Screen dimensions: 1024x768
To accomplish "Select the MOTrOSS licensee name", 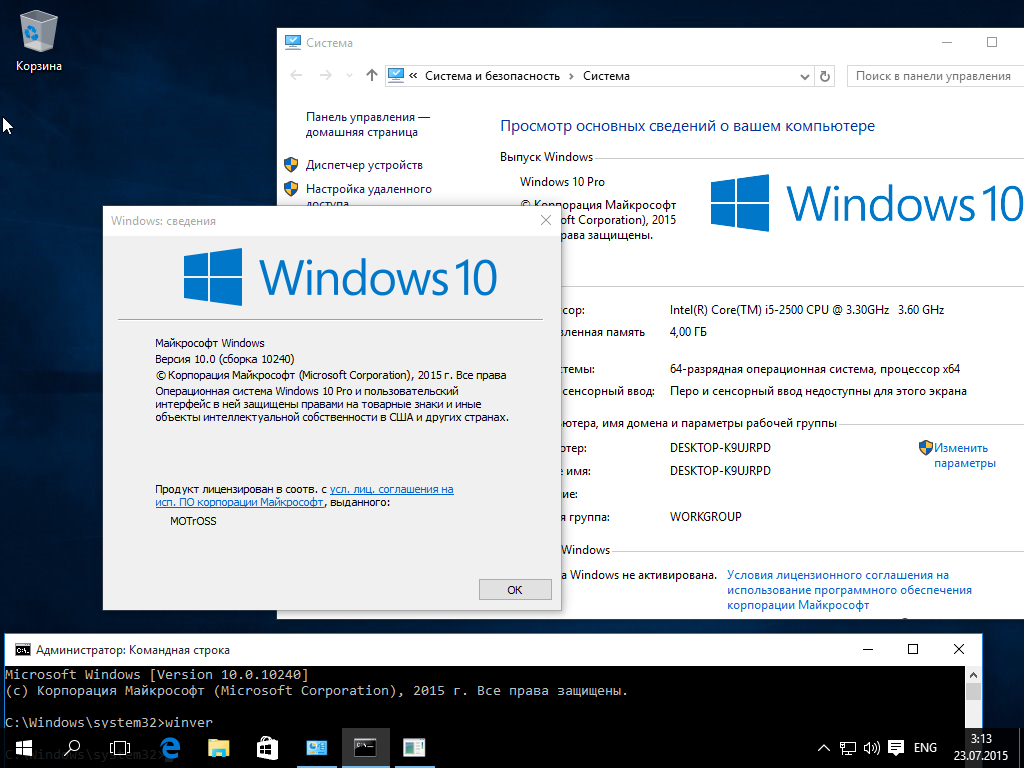I will pos(193,521).
